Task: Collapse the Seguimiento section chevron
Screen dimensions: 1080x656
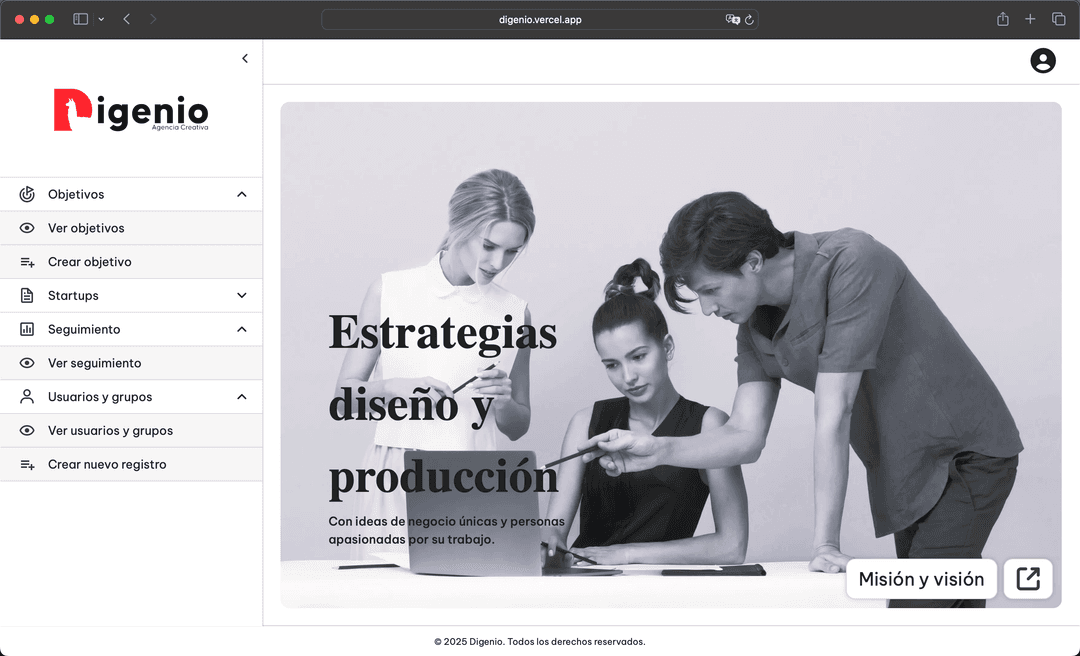Action: pyautogui.click(x=242, y=330)
